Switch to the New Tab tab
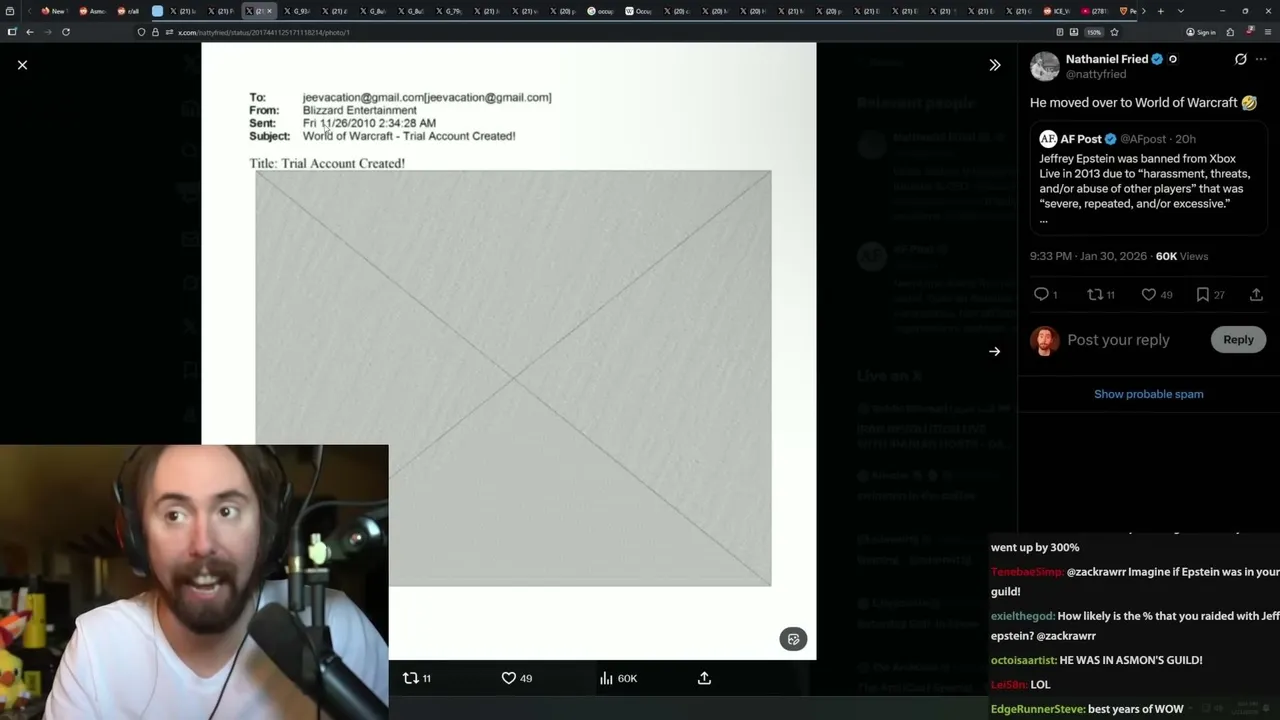The width and height of the screenshot is (1280, 720). click(x=54, y=11)
